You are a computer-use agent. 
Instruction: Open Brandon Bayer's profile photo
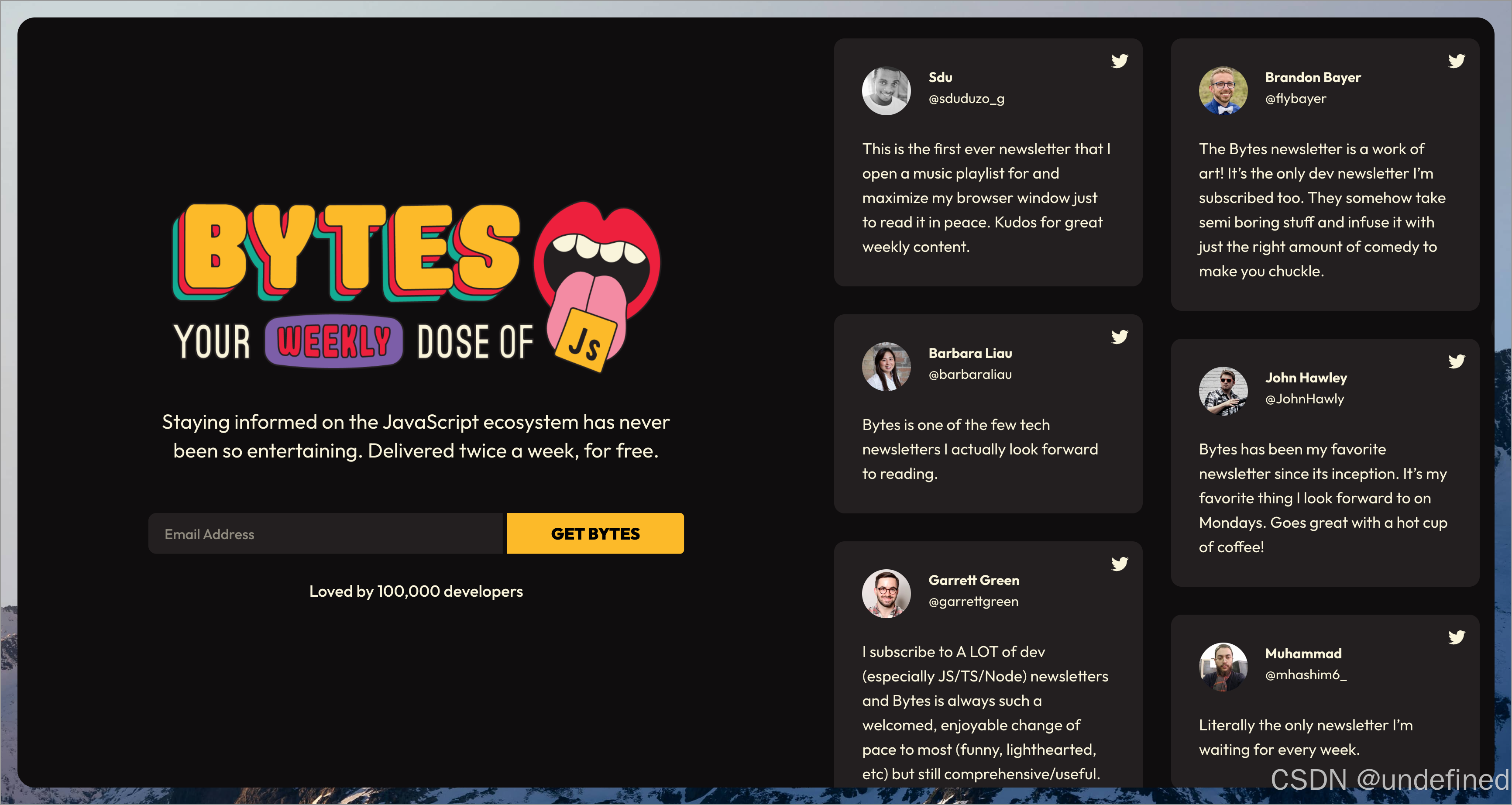click(x=1223, y=90)
